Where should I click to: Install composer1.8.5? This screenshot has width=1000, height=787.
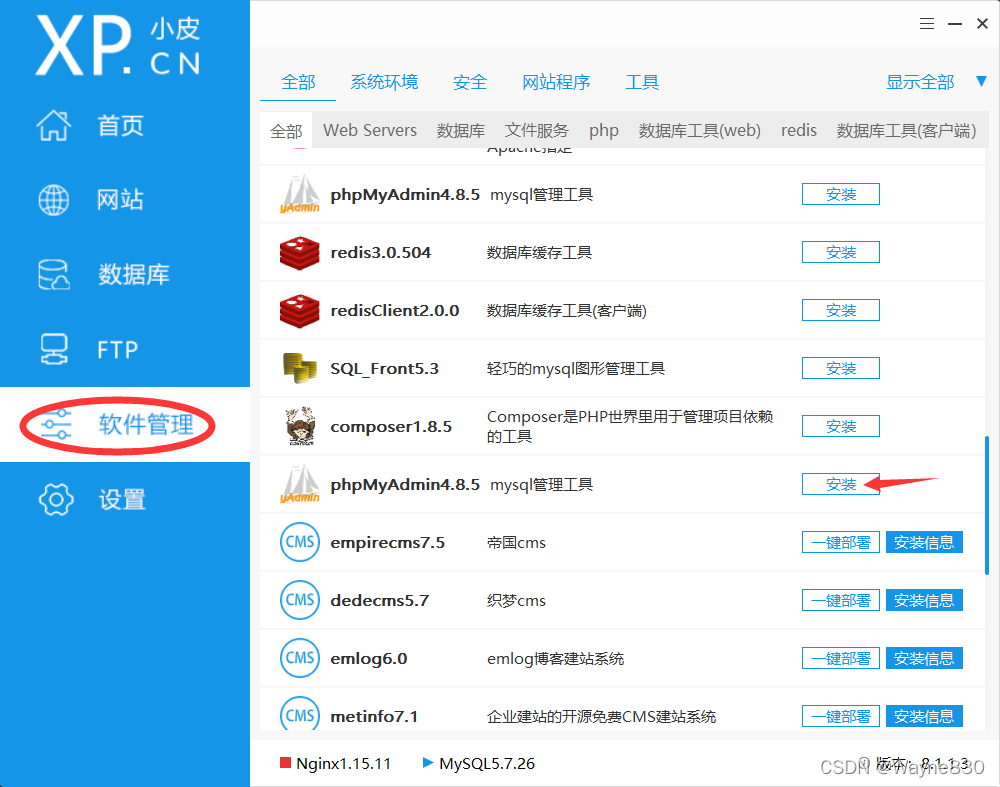click(841, 426)
